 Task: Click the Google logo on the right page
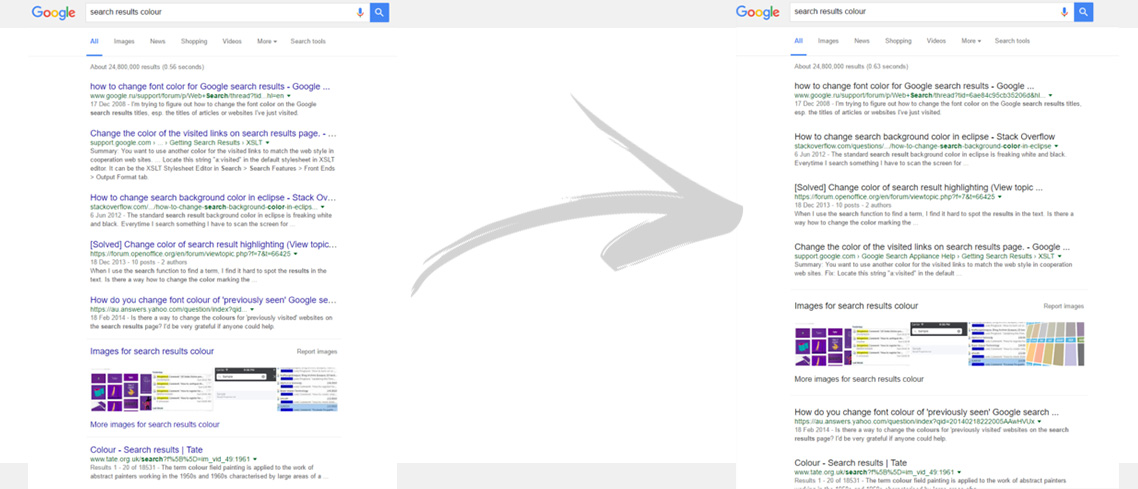758,12
